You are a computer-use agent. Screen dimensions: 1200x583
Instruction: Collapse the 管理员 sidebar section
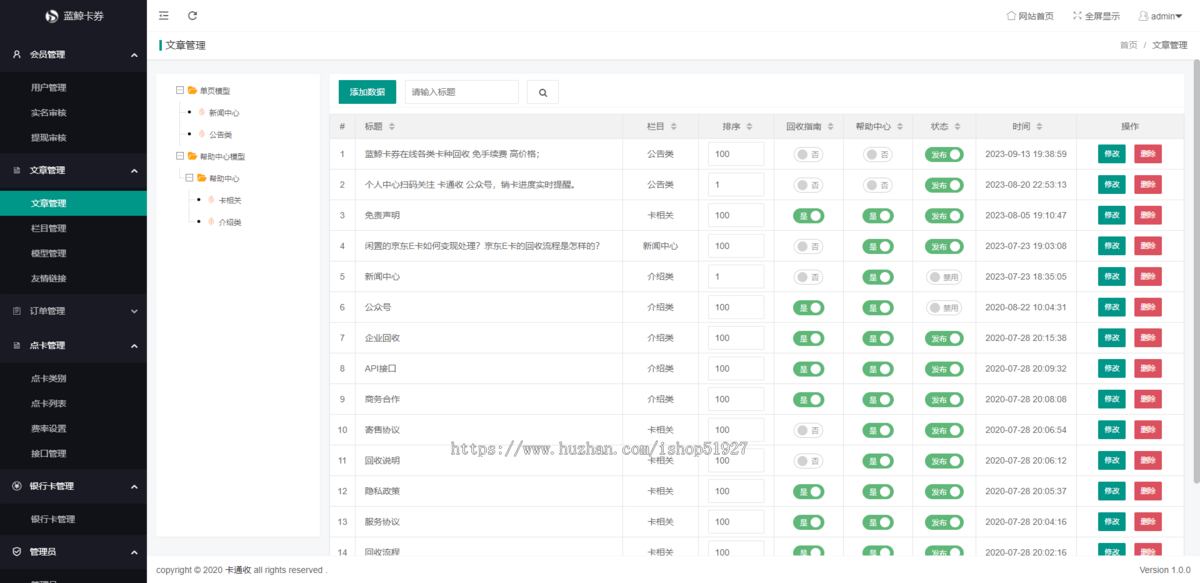[x=73, y=551]
